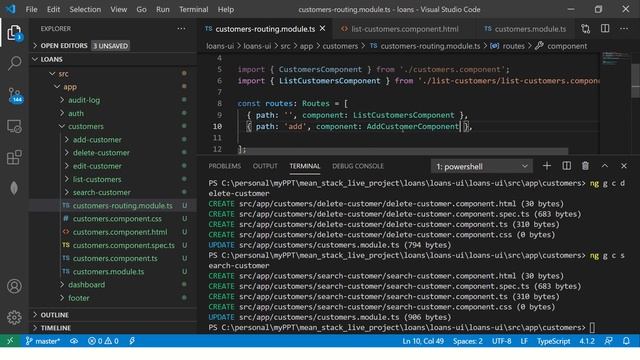The width and height of the screenshot is (640, 360).
Task: Split the editor right
Action: point(605,29)
